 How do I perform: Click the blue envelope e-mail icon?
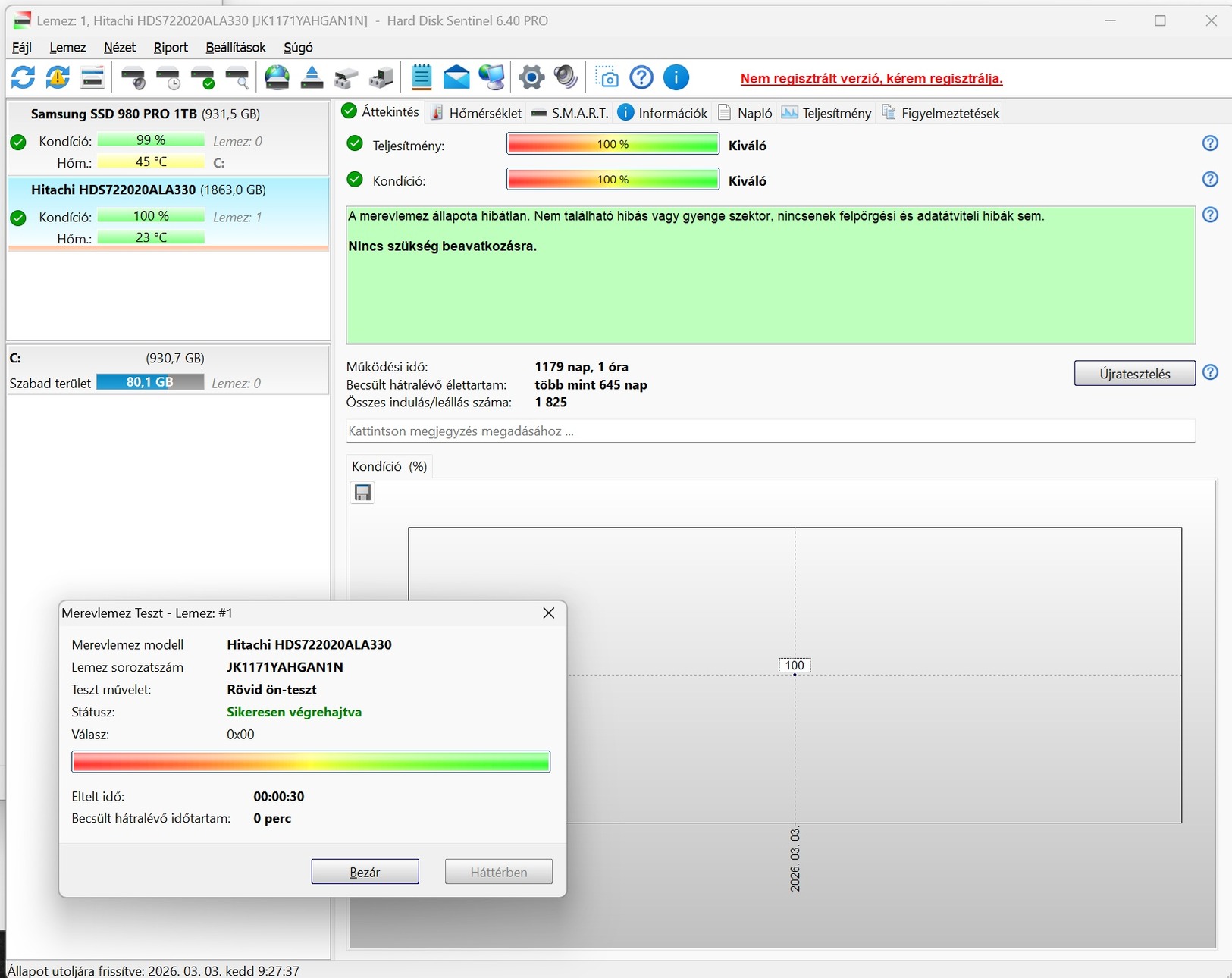coord(456,77)
